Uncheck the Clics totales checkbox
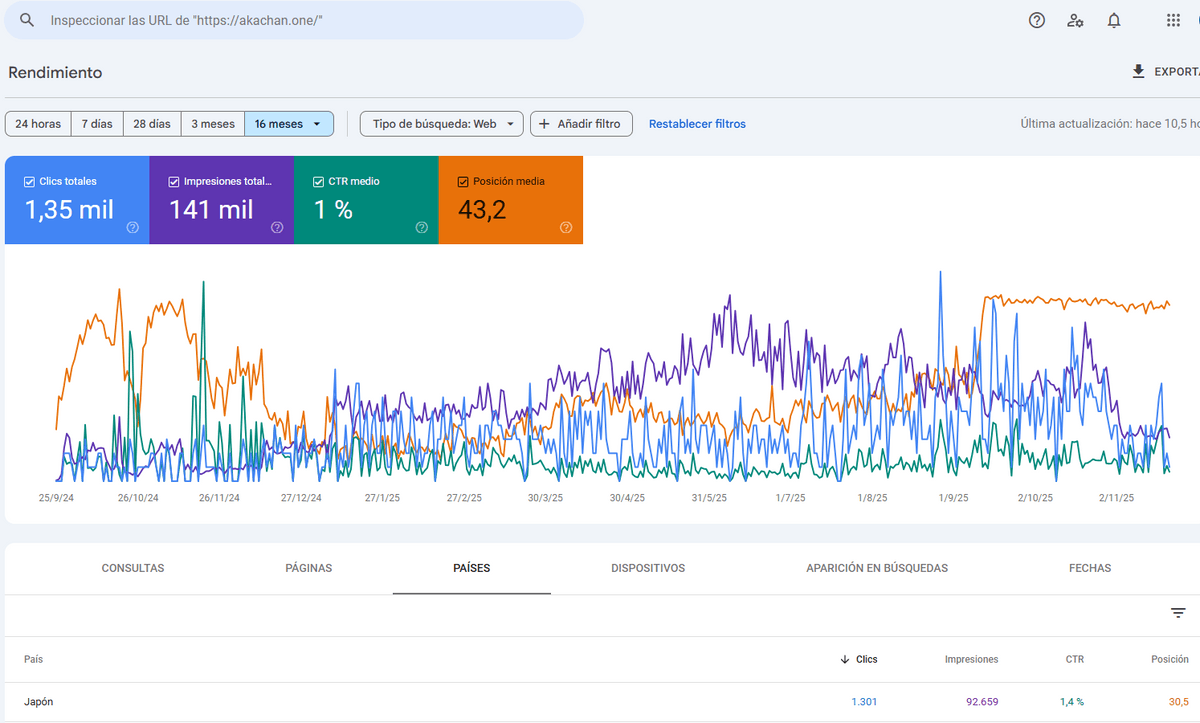 click(28, 182)
